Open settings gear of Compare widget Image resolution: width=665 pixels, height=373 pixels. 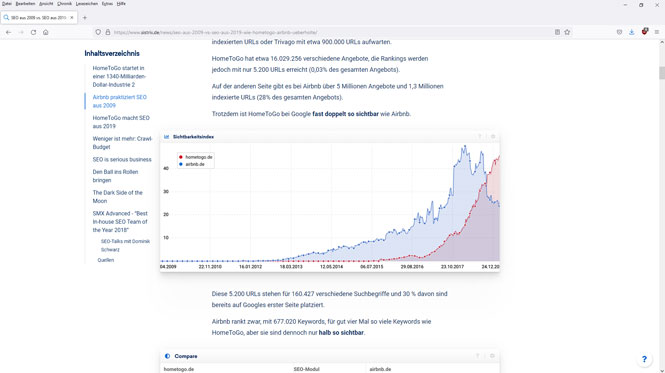(492, 356)
